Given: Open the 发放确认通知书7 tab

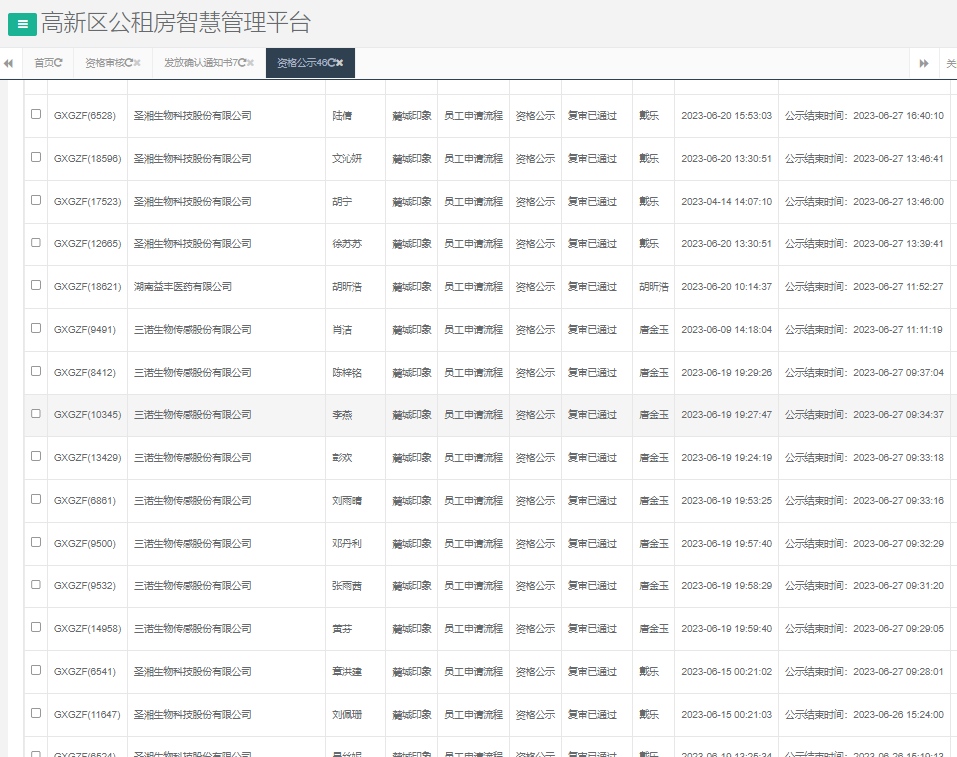Looking at the screenshot, I should [x=200, y=63].
